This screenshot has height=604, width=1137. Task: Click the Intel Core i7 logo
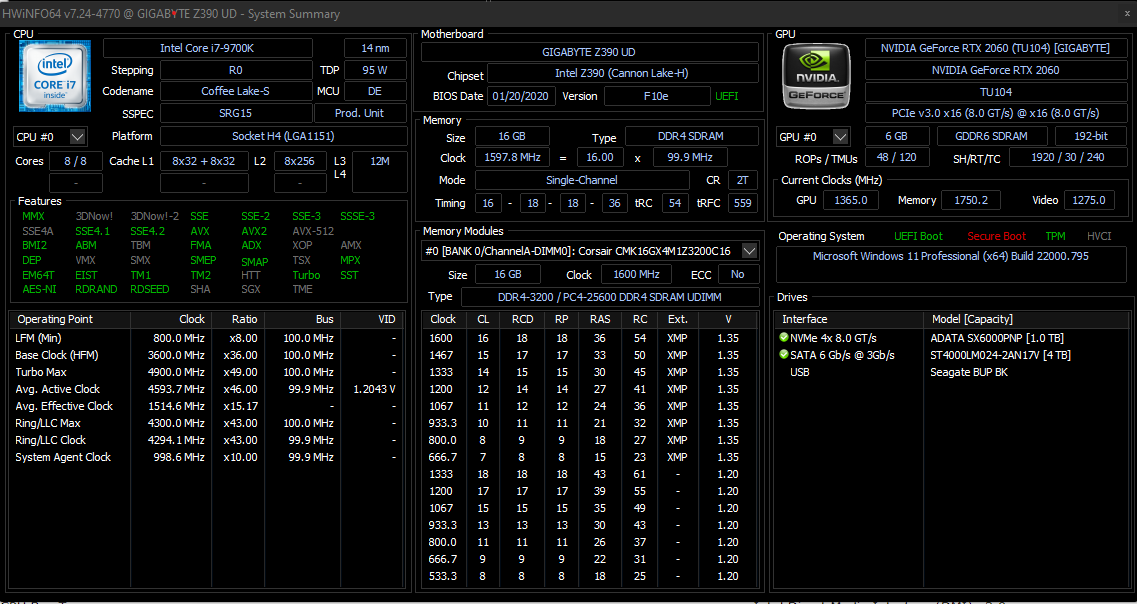55,76
